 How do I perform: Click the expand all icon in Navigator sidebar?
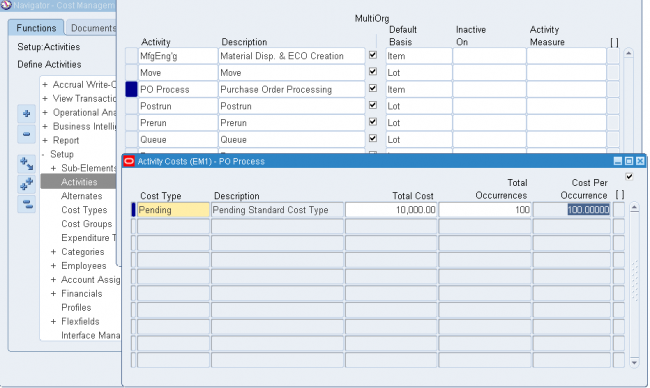(x=26, y=184)
